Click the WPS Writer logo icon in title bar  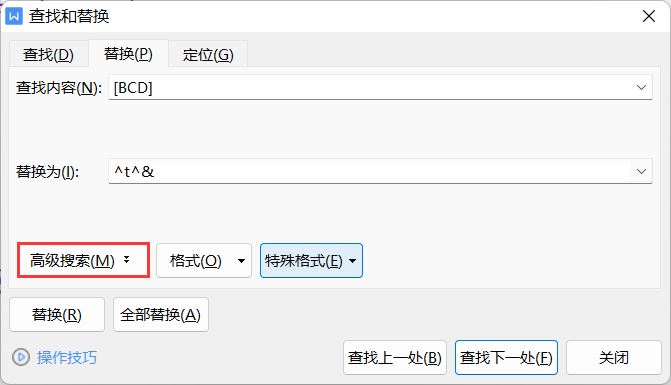click(14, 17)
